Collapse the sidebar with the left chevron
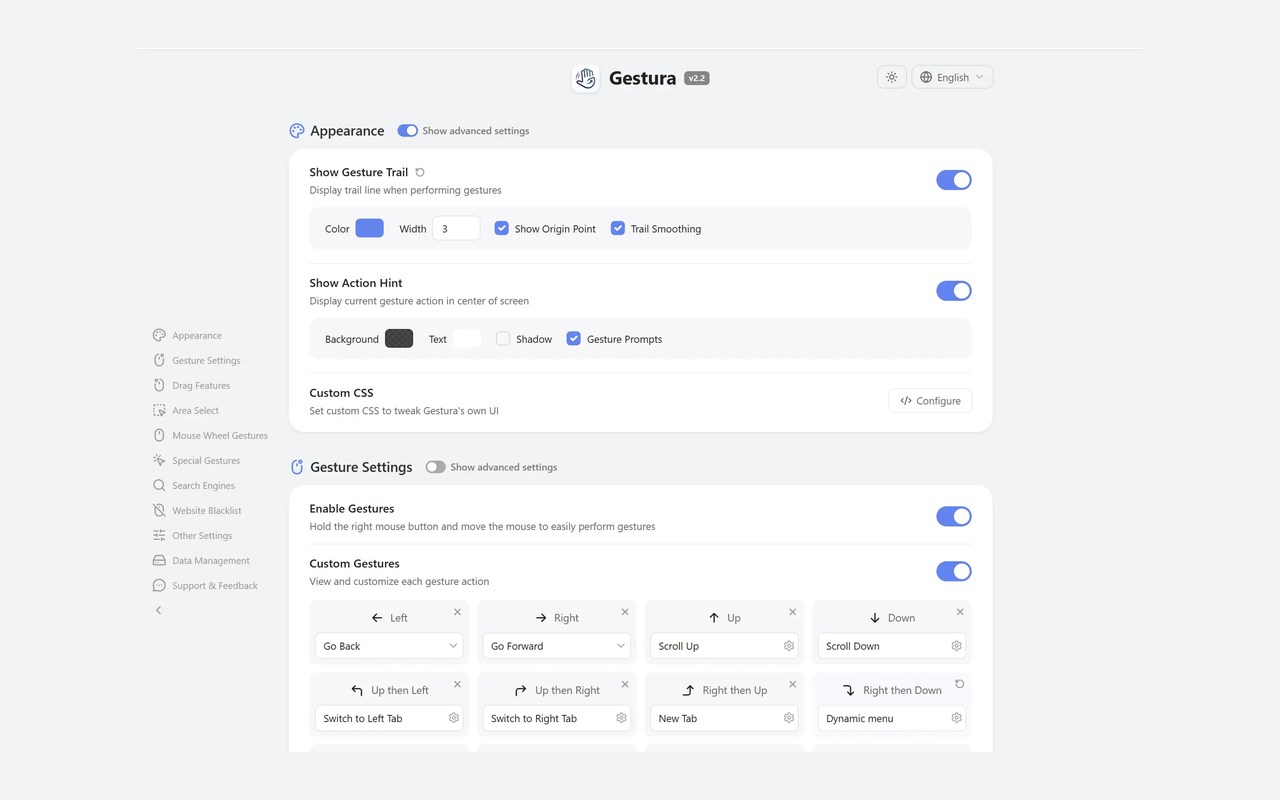 [158, 610]
